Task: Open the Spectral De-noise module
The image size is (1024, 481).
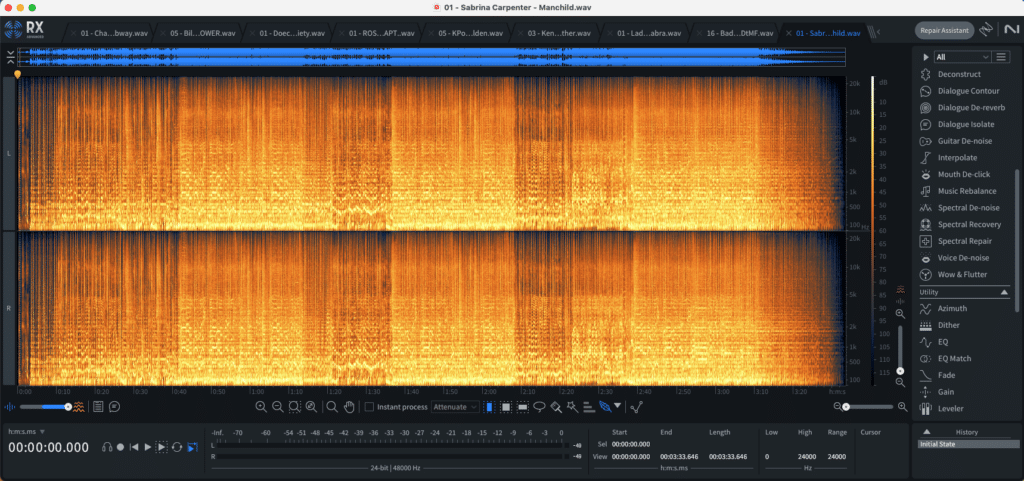Action: click(x=968, y=208)
